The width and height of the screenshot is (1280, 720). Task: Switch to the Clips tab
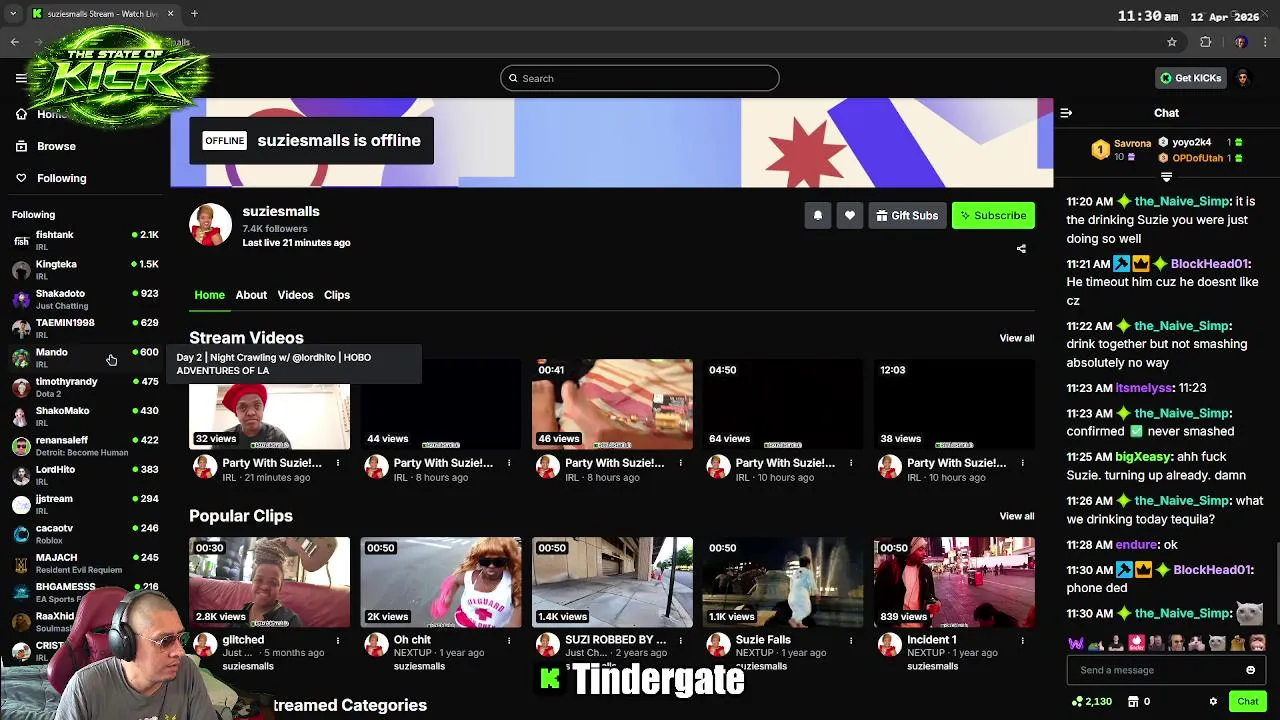(337, 295)
